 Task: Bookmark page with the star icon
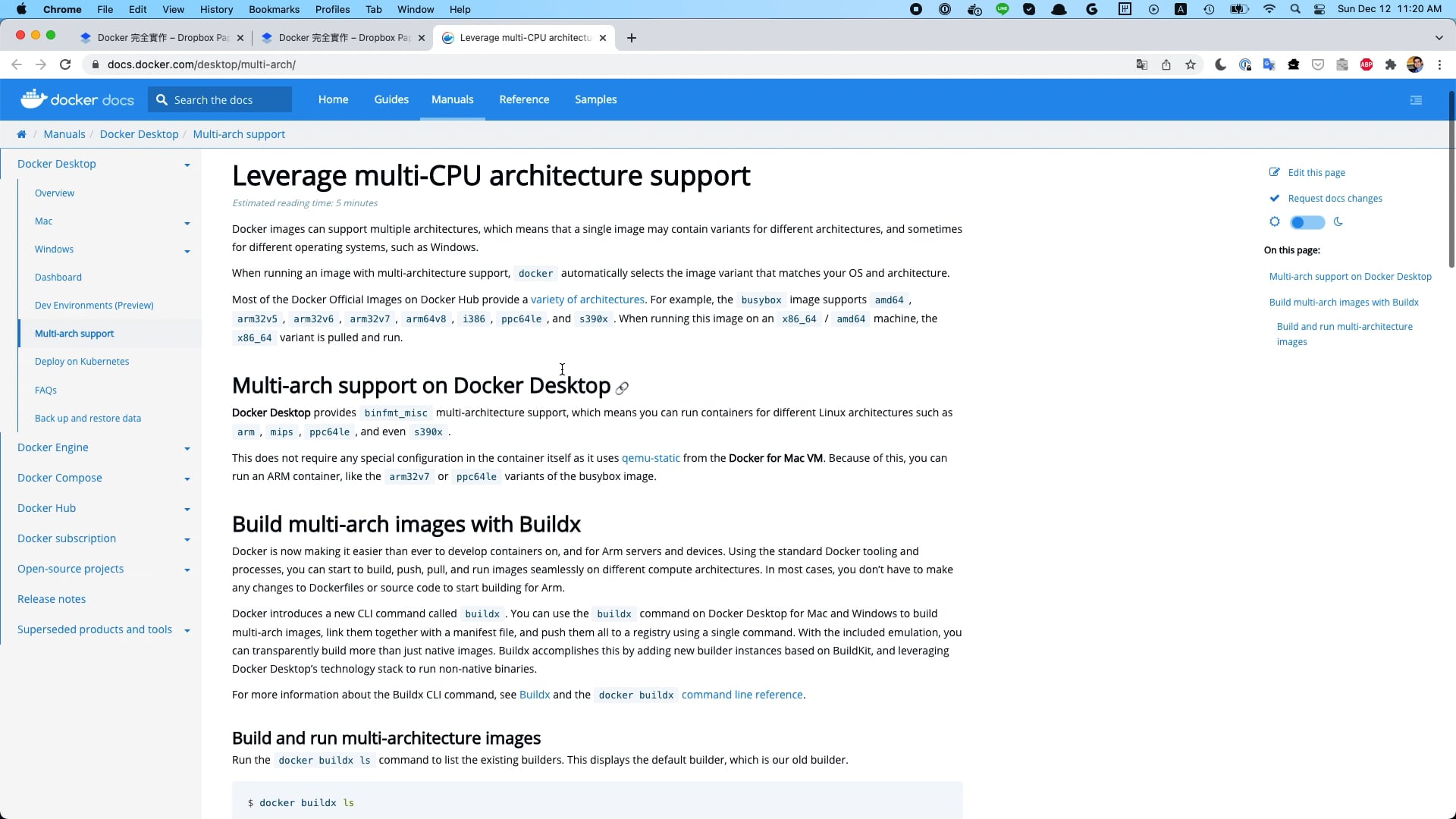coord(1191,64)
